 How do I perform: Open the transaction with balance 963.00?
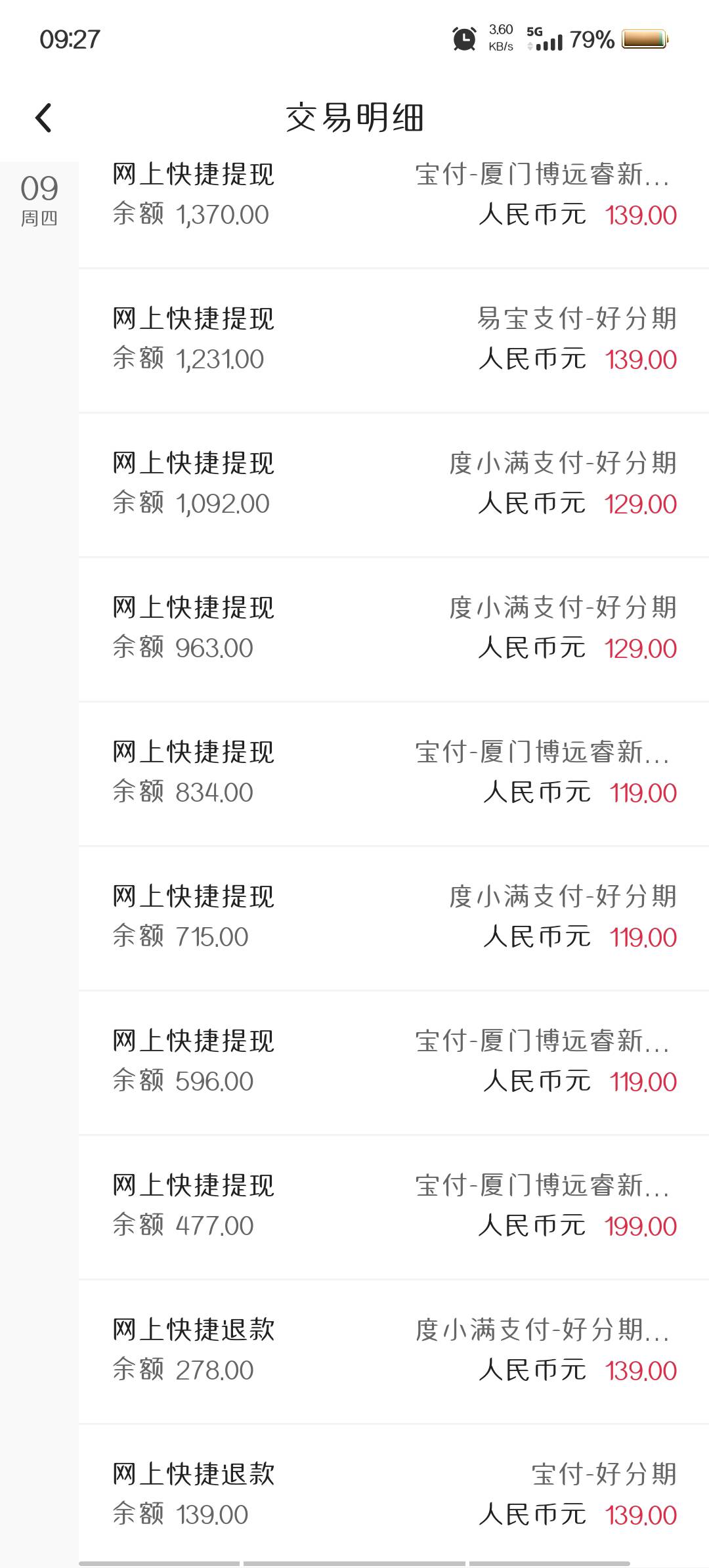coord(394,629)
